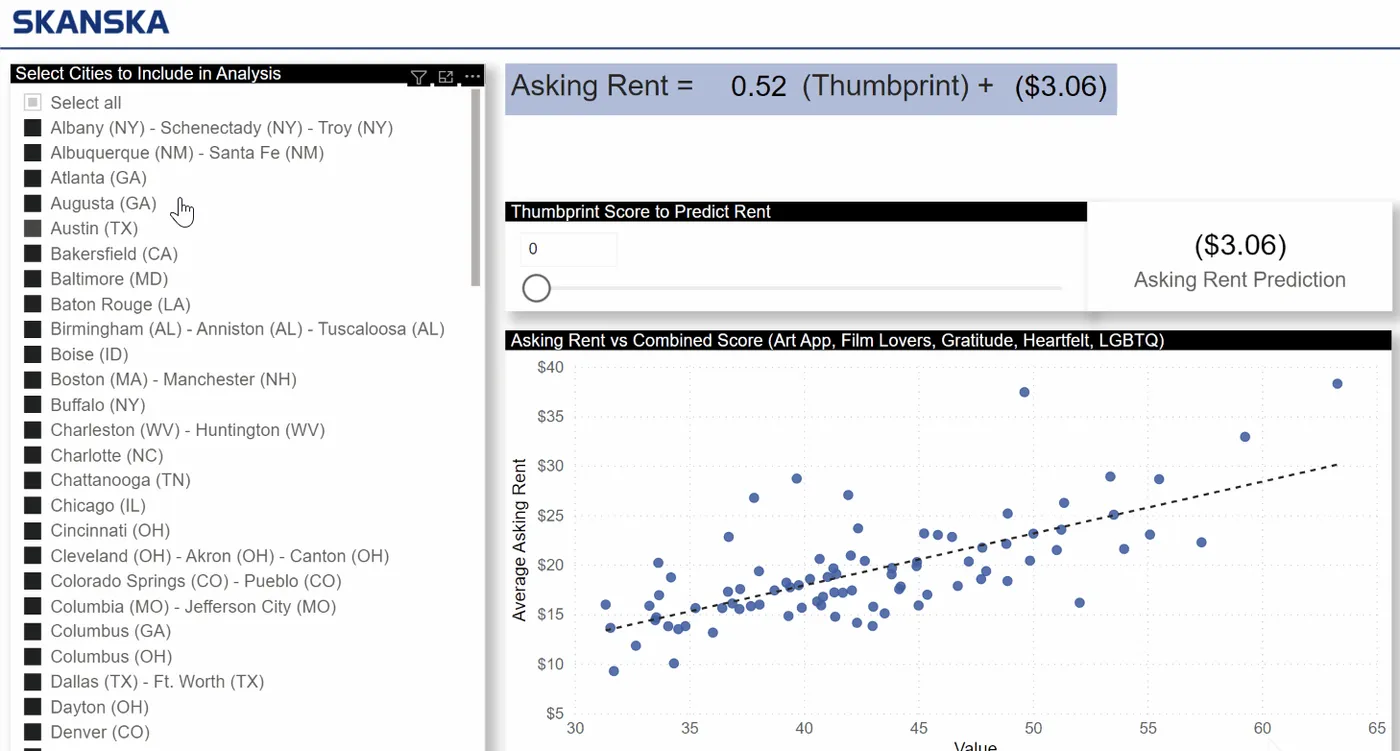Toggle Colorado Springs (CO) - Pueblo checkbox

(x=32, y=581)
